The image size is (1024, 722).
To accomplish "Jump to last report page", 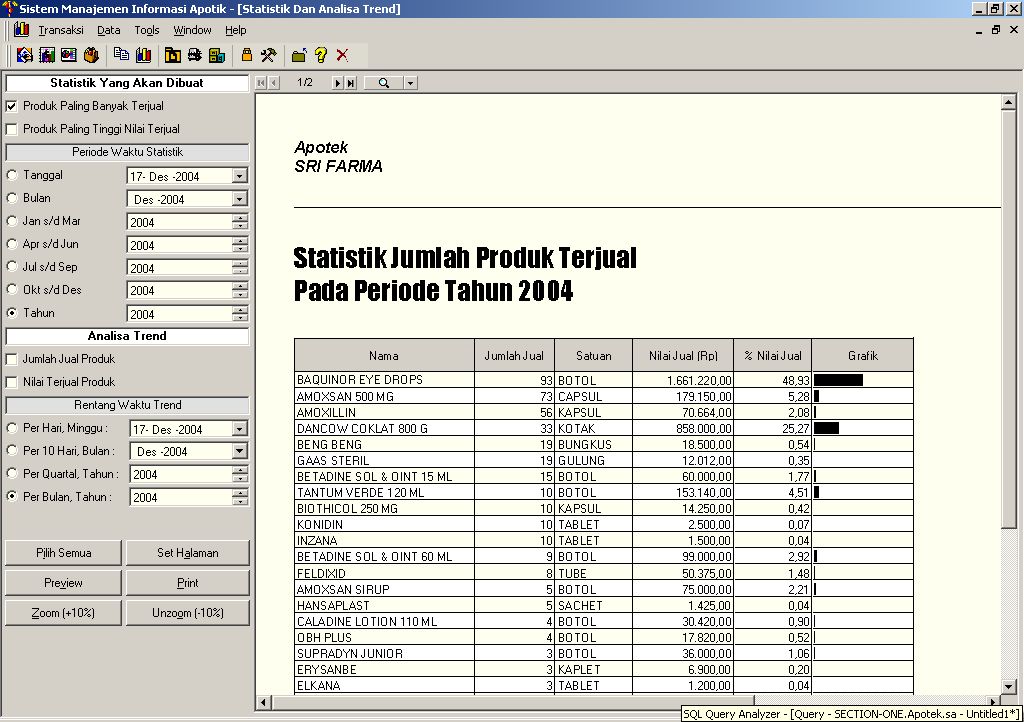I will [350, 83].
